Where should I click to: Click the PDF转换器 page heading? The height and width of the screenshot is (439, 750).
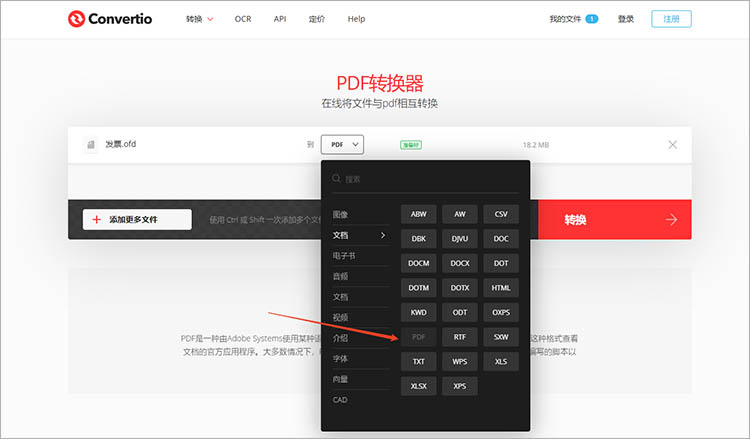tap(380, 83)
